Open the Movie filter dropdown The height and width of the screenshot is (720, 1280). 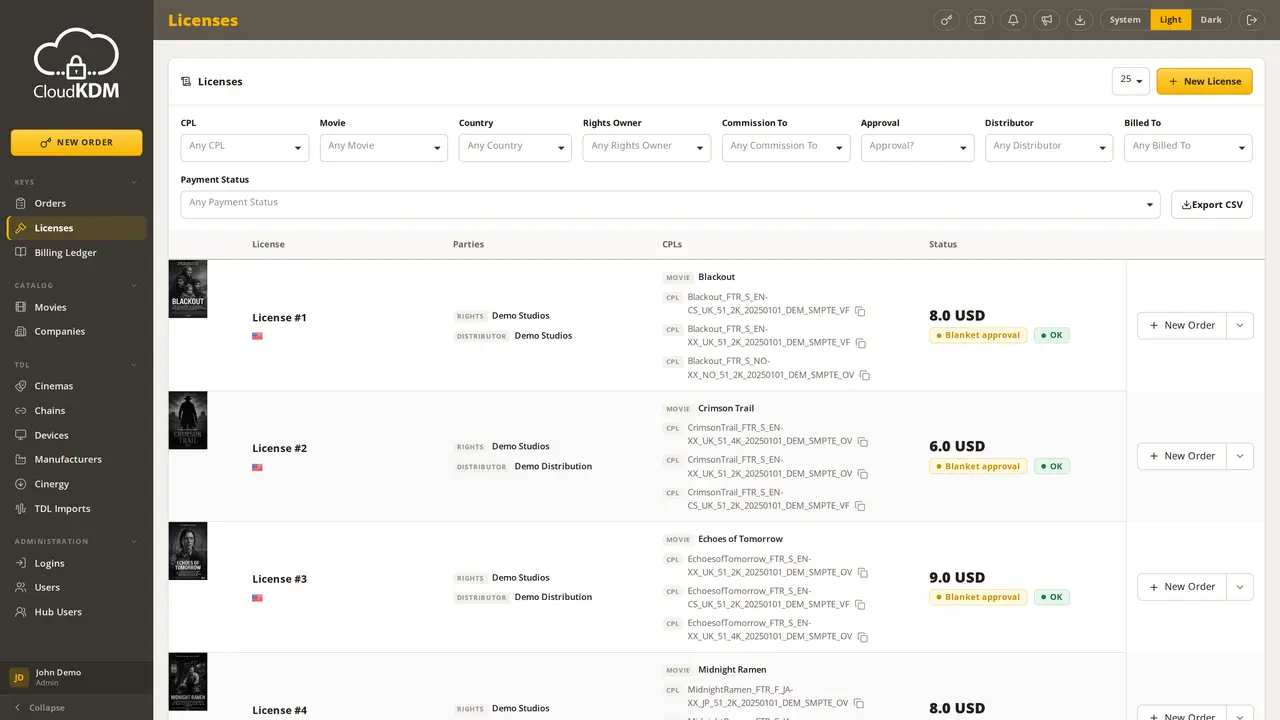(384, 147)
